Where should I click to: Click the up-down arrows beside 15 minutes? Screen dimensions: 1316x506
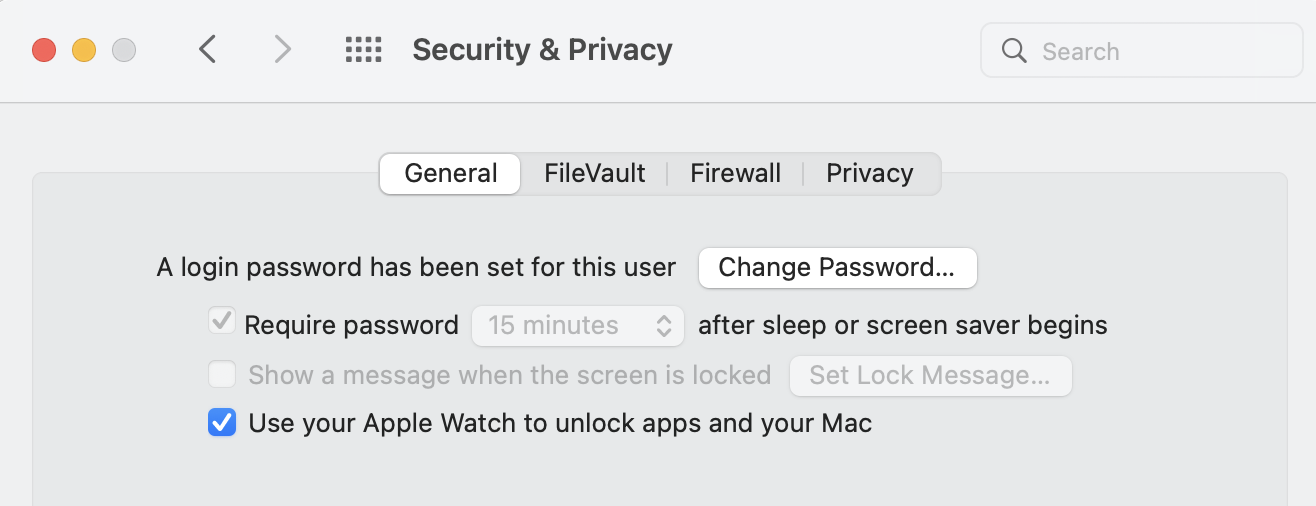tap(664, 326)
